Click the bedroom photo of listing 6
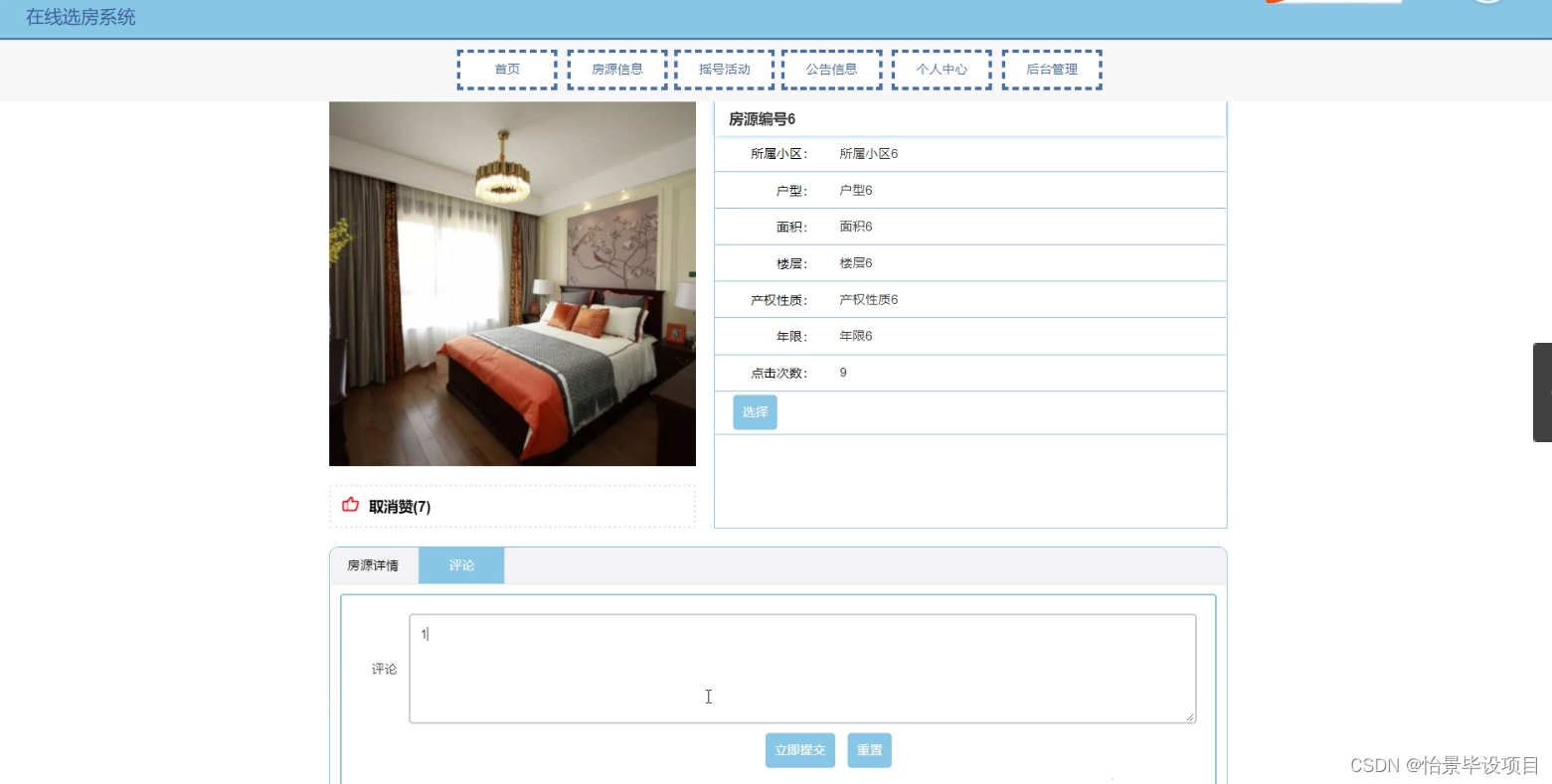The width and height of the screenshot is (1552, 784). point(512,284)
